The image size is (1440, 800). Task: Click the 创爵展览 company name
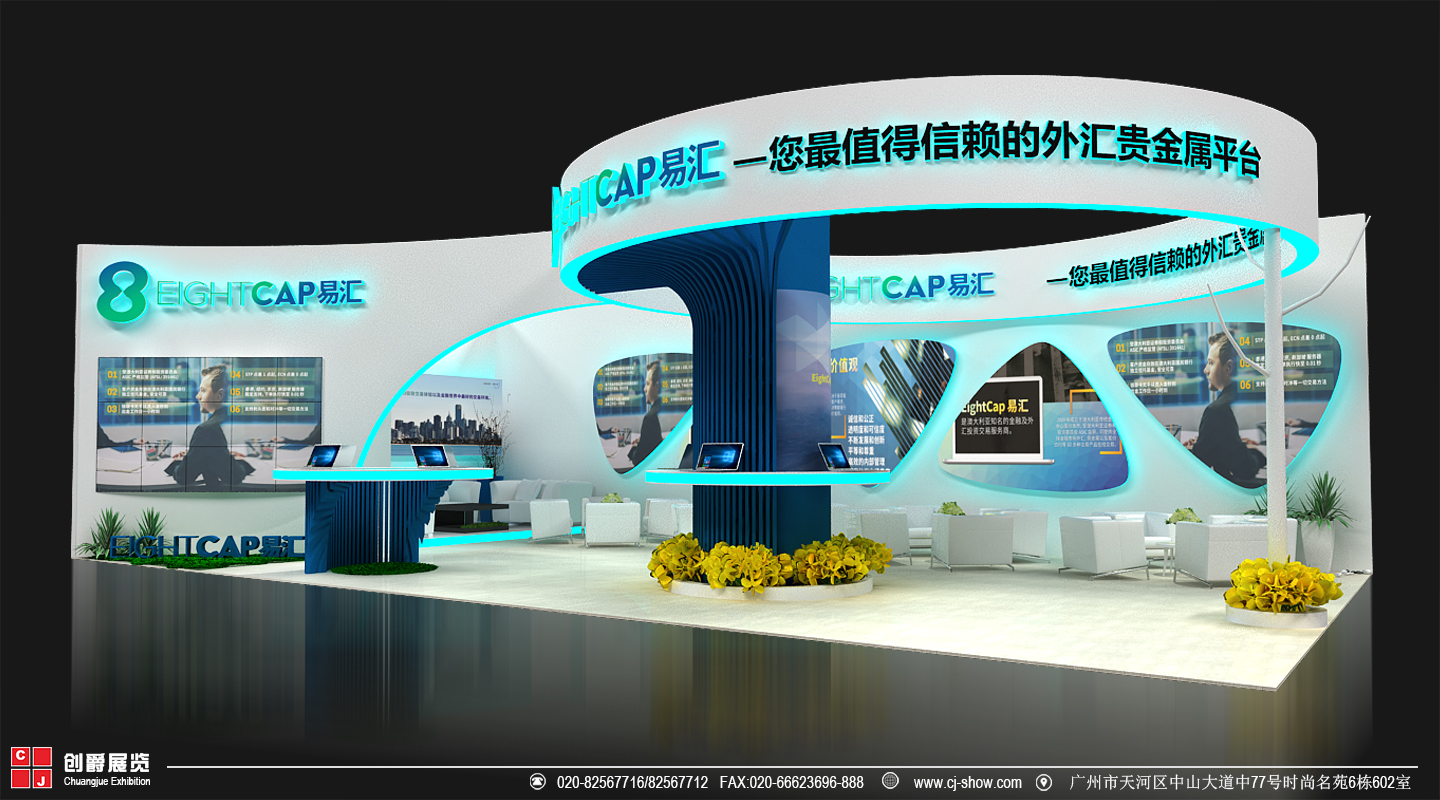[x=107, y=762]
